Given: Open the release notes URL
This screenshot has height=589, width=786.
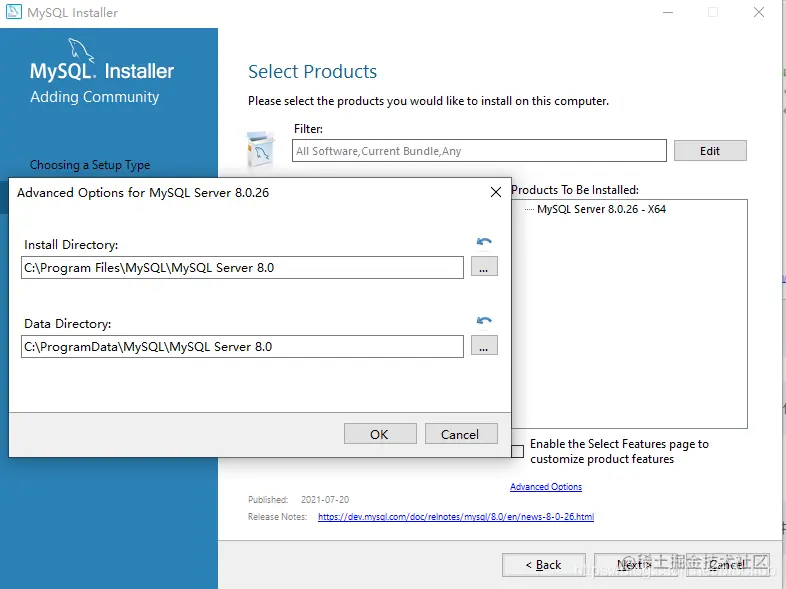Looking at the screenshot, I should click(456, 517).
